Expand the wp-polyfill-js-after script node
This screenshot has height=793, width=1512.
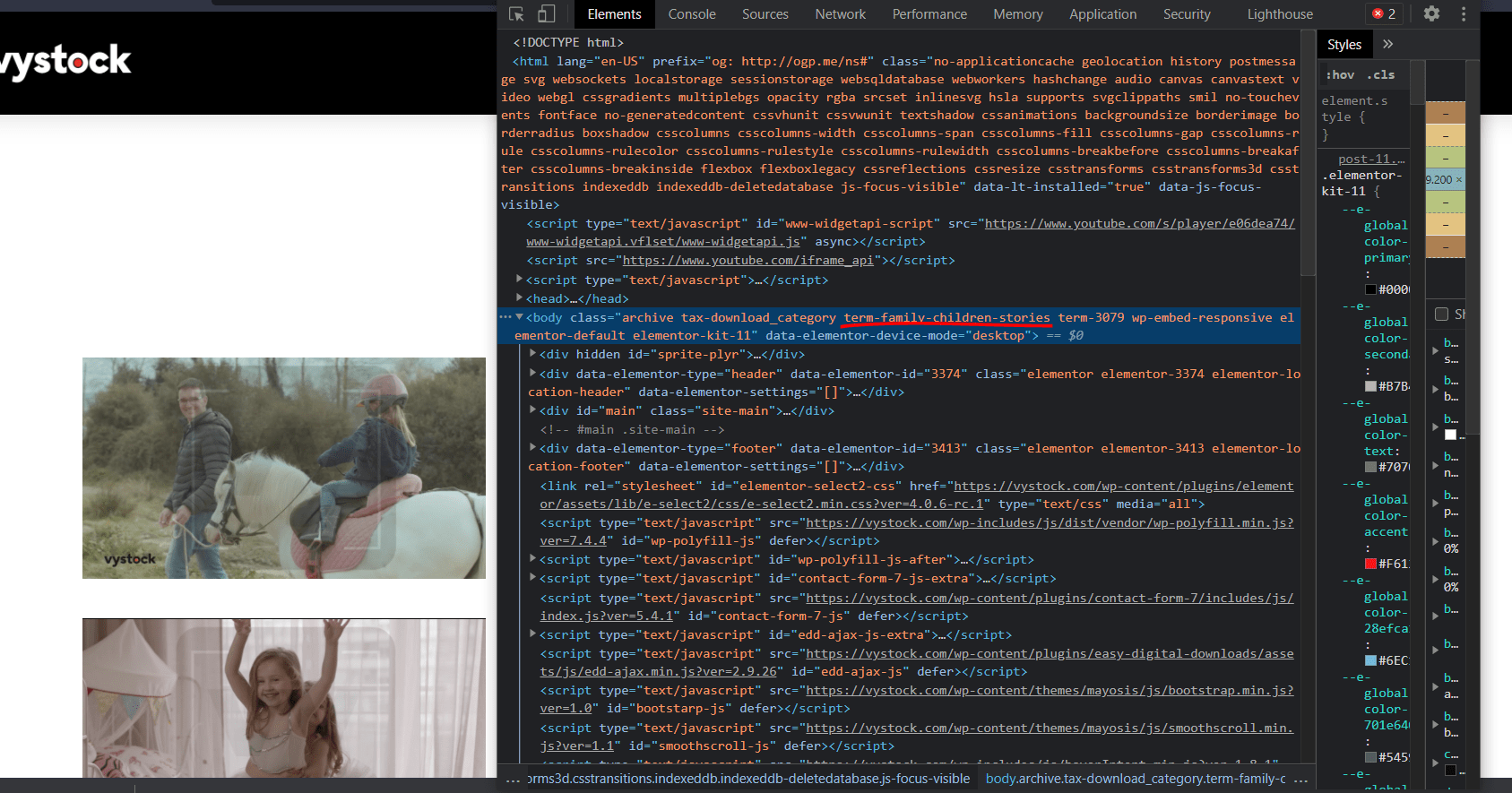[532, 558]
